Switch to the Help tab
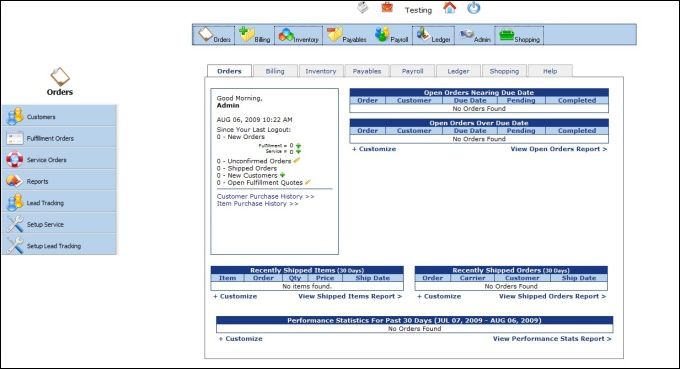 tap(550, 71)
